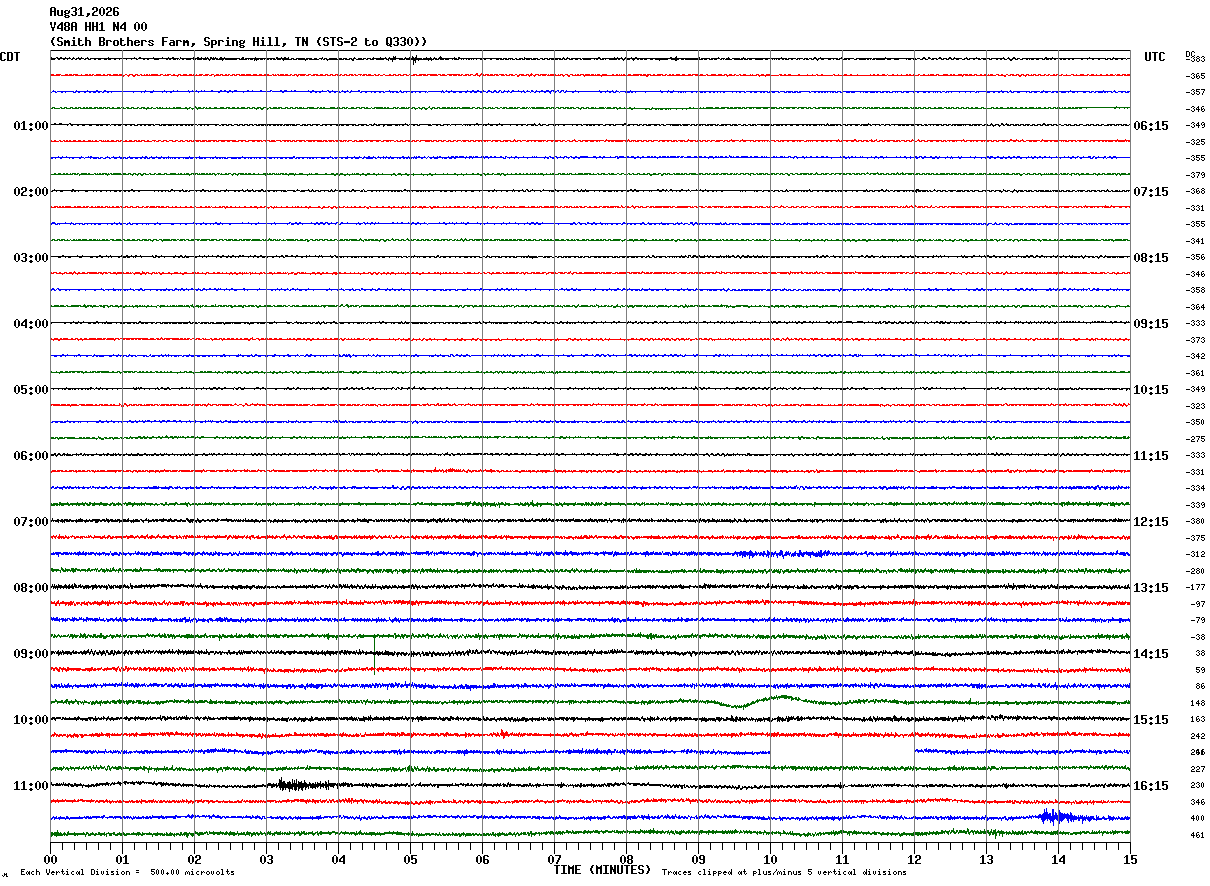Screen dimensions: 1210x886
Task: Click the TIME (MINUTES) axis title
Action: pos(602,870)
